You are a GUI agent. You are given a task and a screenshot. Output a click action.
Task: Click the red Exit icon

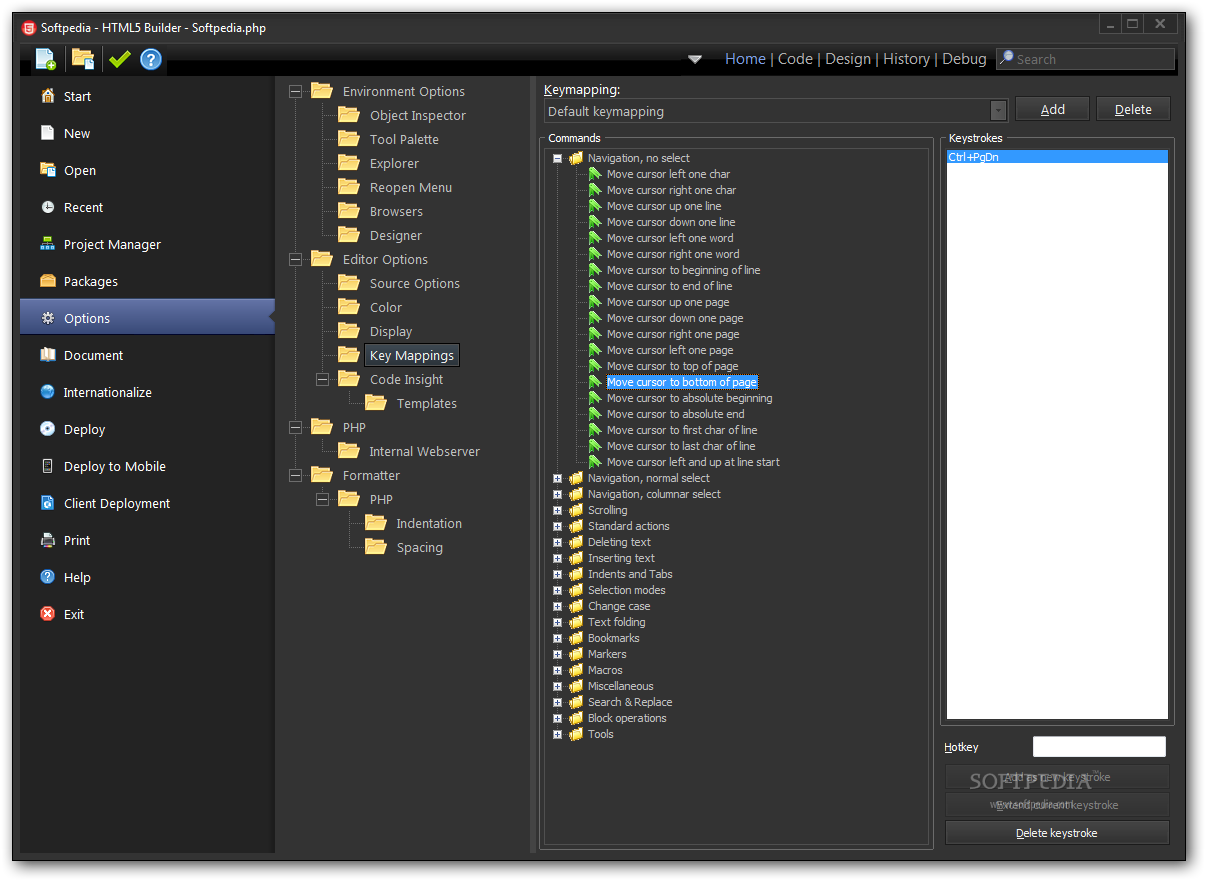[x=47, y=614]
